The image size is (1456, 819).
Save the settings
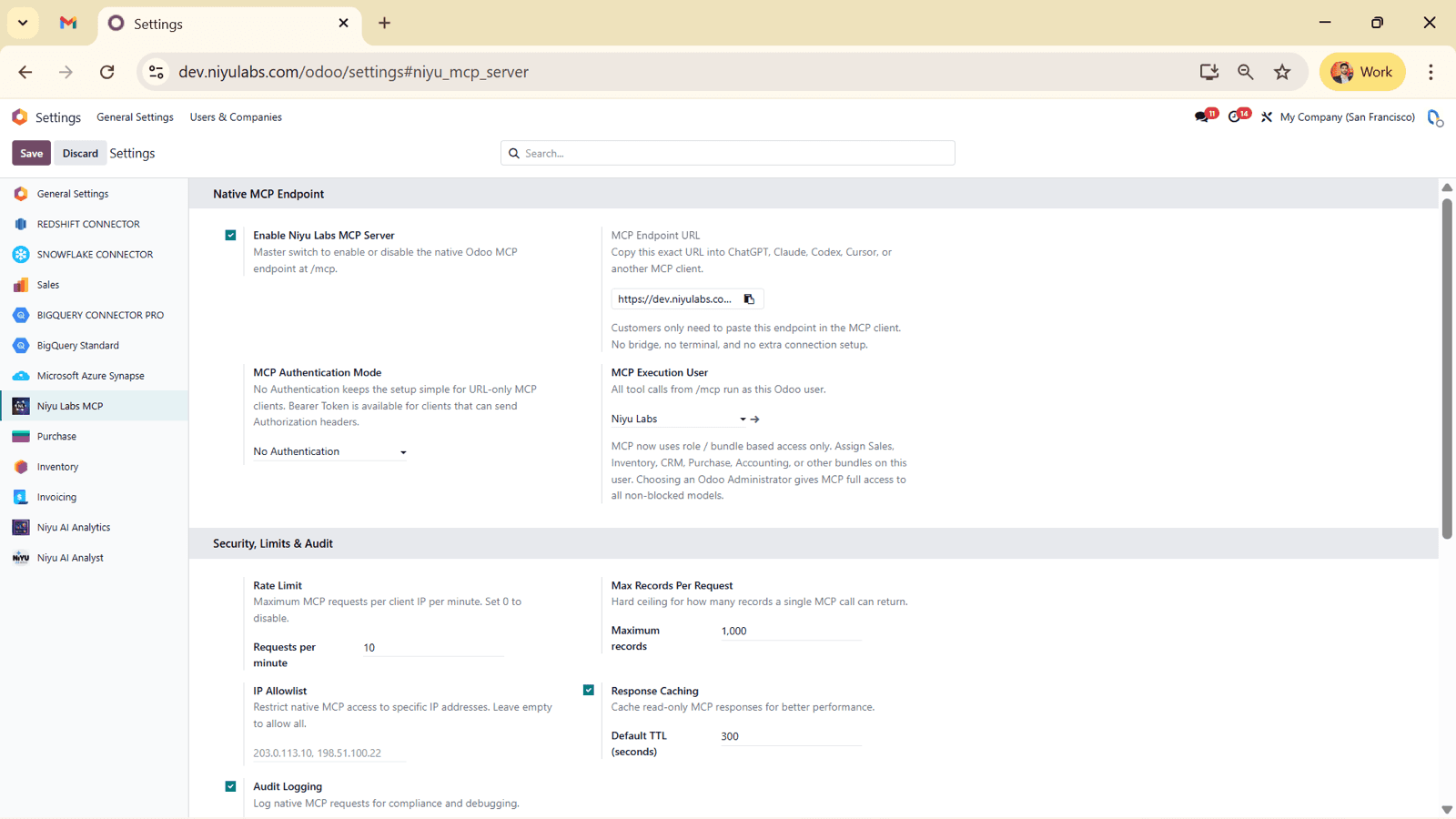[31, 153]
